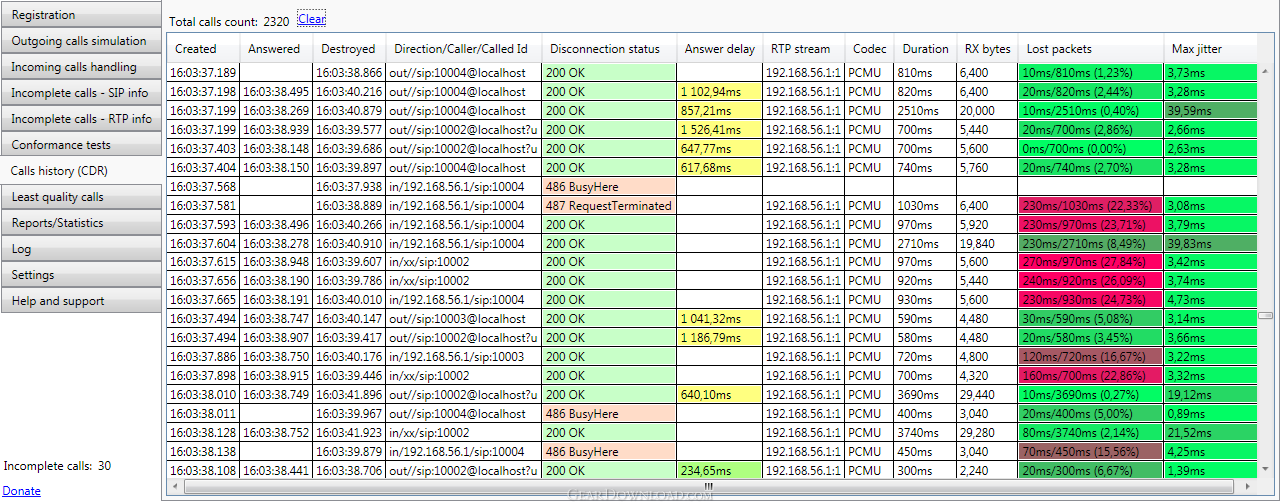
Task: Open Outgoing calls simulation section
Action: click(81, 41)
